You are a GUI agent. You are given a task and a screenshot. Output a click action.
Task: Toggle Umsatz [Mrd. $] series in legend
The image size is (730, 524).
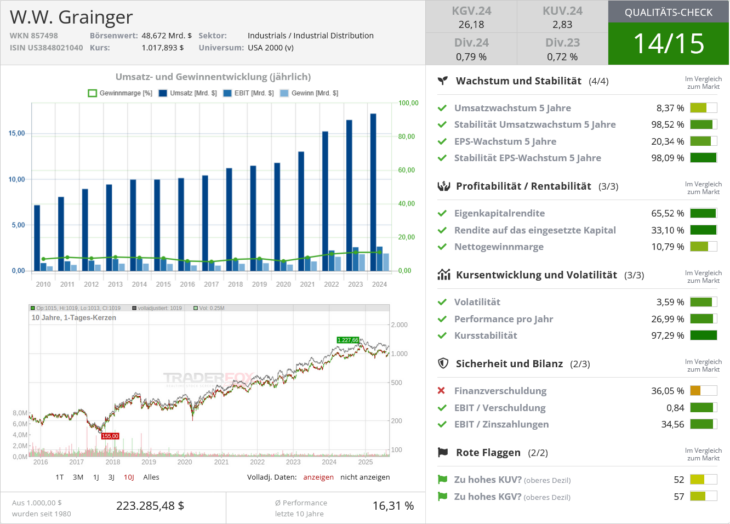(188, 93)
